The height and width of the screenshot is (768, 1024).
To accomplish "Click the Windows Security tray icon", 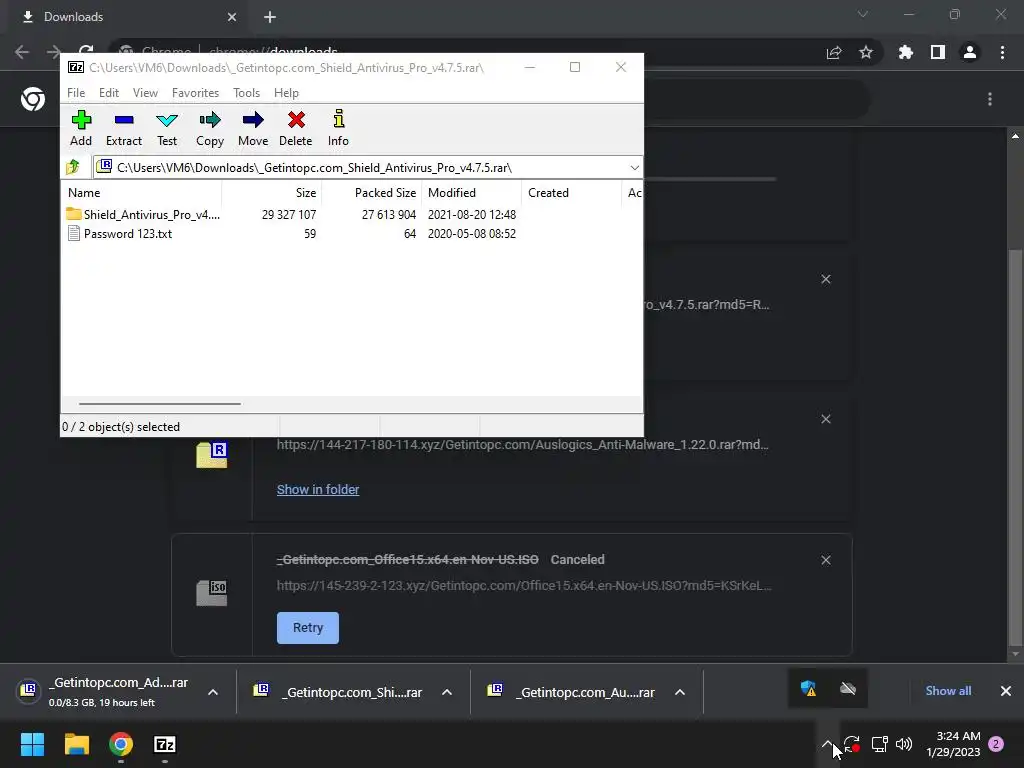I will [808, 688].
